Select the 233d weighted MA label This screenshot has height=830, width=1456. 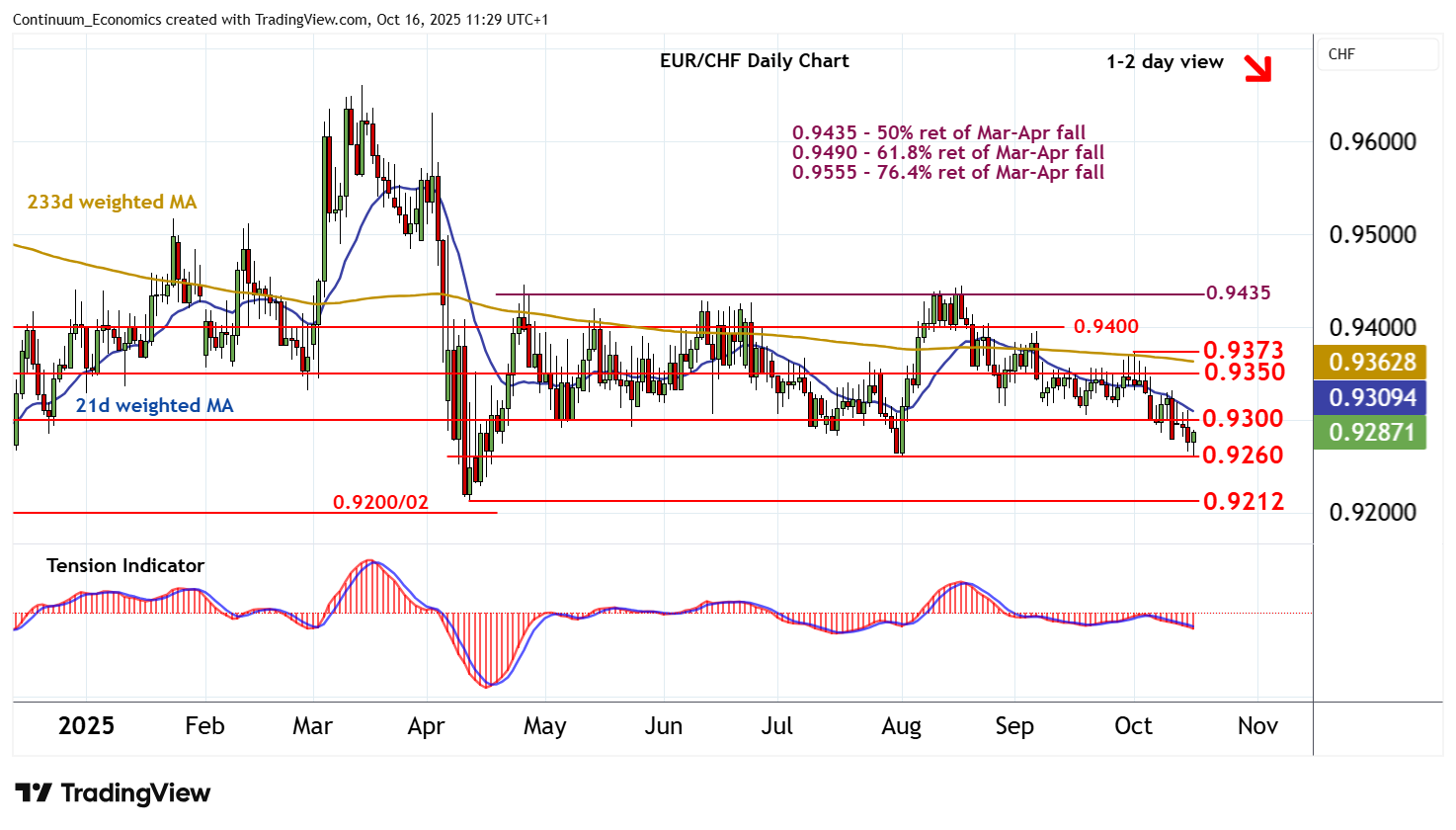[112, 203]
